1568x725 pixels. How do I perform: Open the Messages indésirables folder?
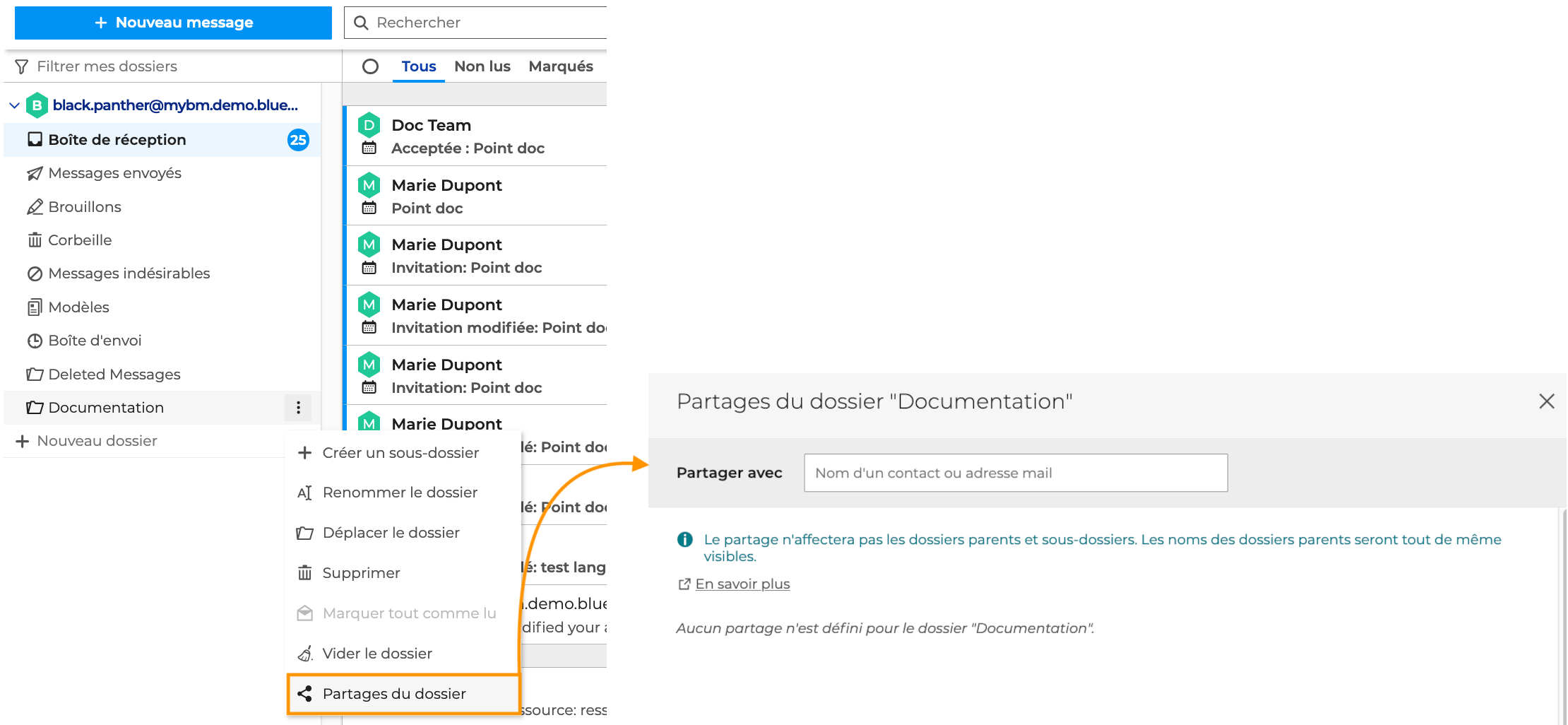[x=129, y=273]
